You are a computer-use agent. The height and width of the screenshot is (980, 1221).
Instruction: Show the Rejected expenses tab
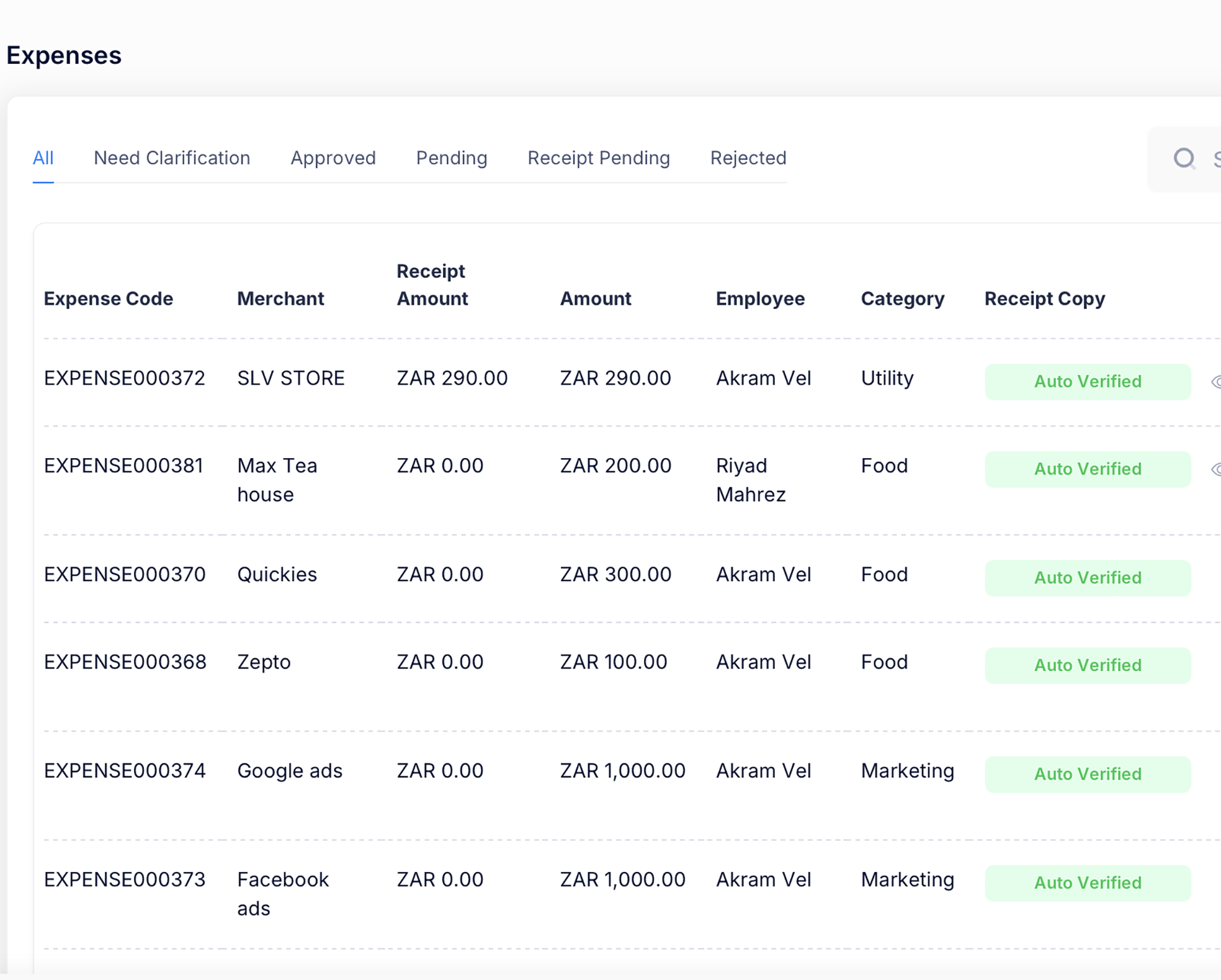coord(748,158)
